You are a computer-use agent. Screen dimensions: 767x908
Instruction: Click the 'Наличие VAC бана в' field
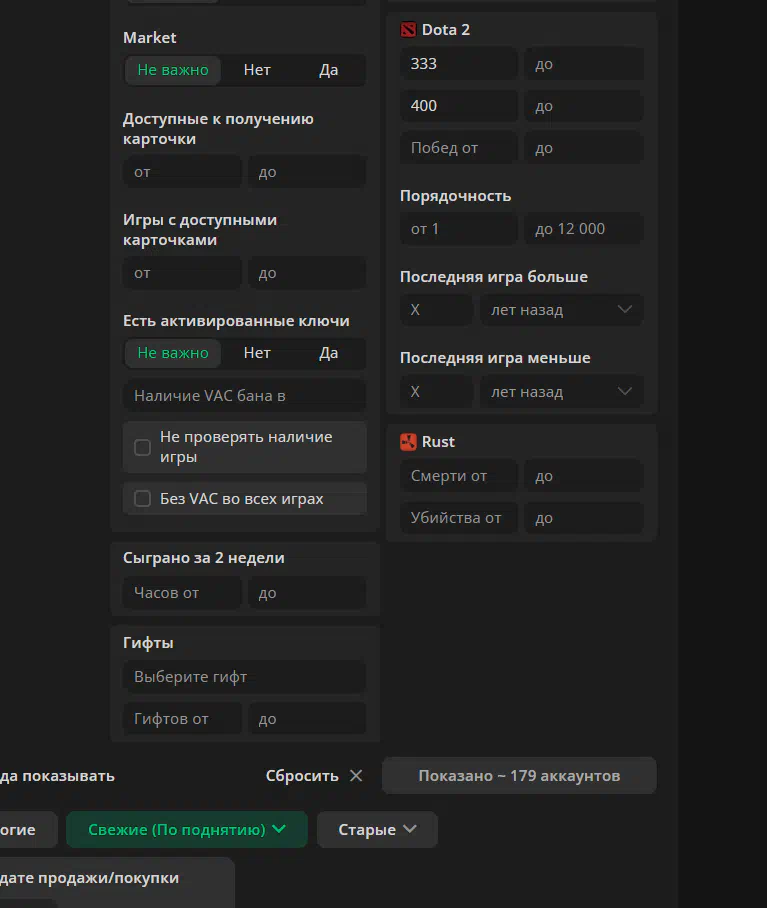pos(244,396)
